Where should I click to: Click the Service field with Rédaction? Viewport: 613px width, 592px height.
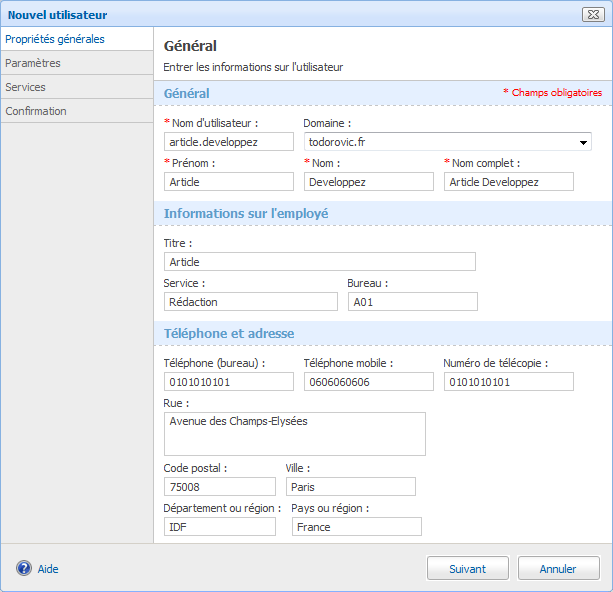pos(250,301)
